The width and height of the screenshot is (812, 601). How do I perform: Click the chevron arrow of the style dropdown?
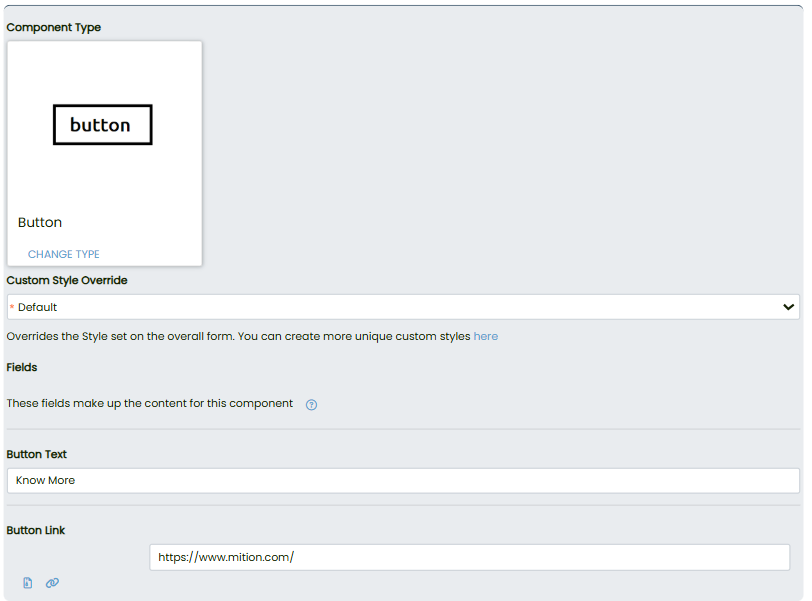(x=788, y=307)
